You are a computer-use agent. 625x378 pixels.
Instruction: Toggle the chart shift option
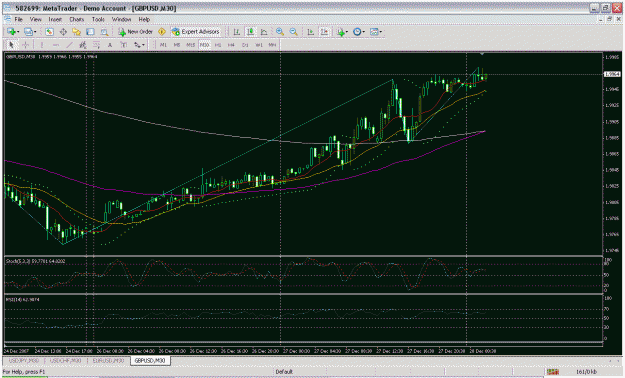324,32
